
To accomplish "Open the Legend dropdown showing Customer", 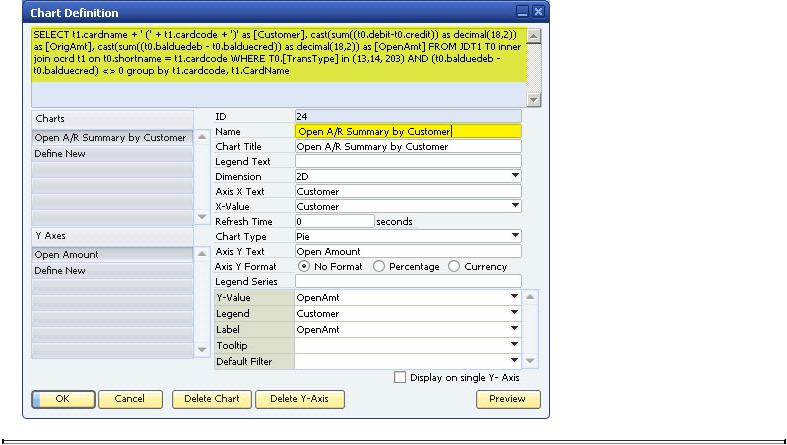I will 514,313.
